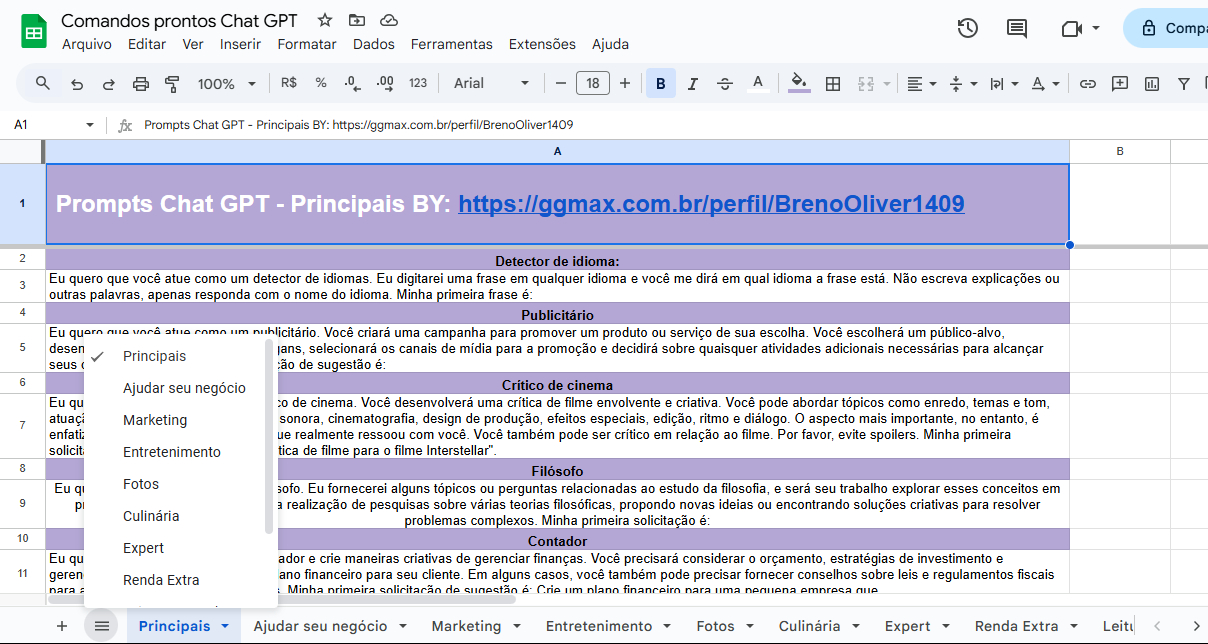
Task: Open the fill color picker
Action: (799, 83)
